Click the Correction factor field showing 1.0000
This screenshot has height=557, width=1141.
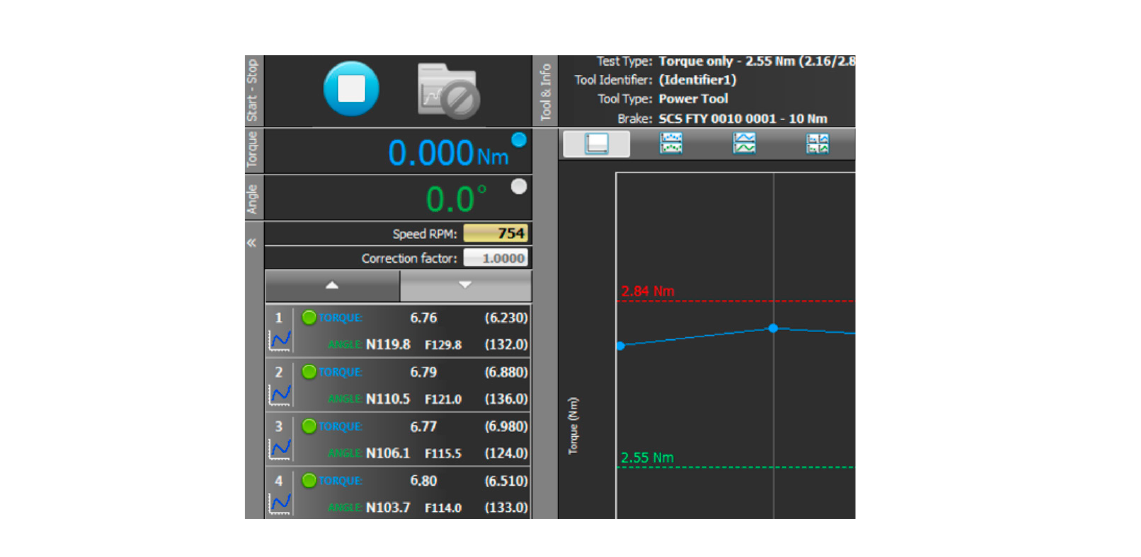coord(495,258)
